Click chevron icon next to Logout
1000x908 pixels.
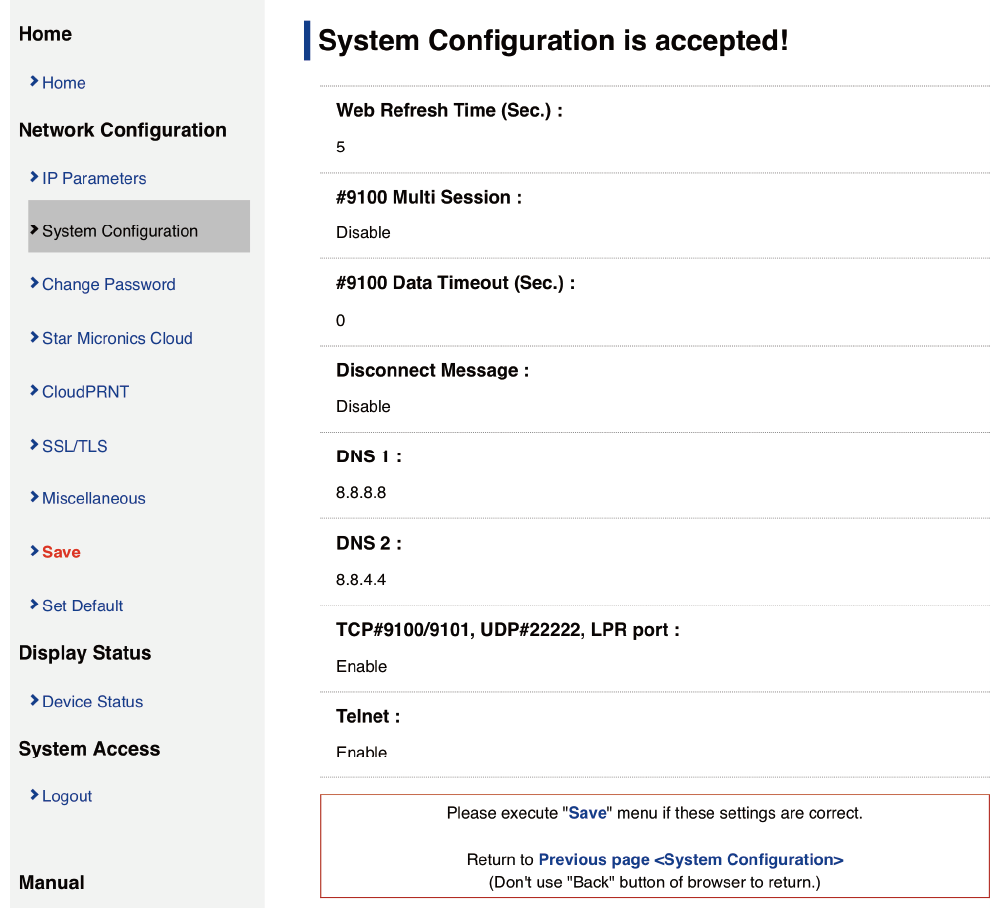click(x=34, y=795)
